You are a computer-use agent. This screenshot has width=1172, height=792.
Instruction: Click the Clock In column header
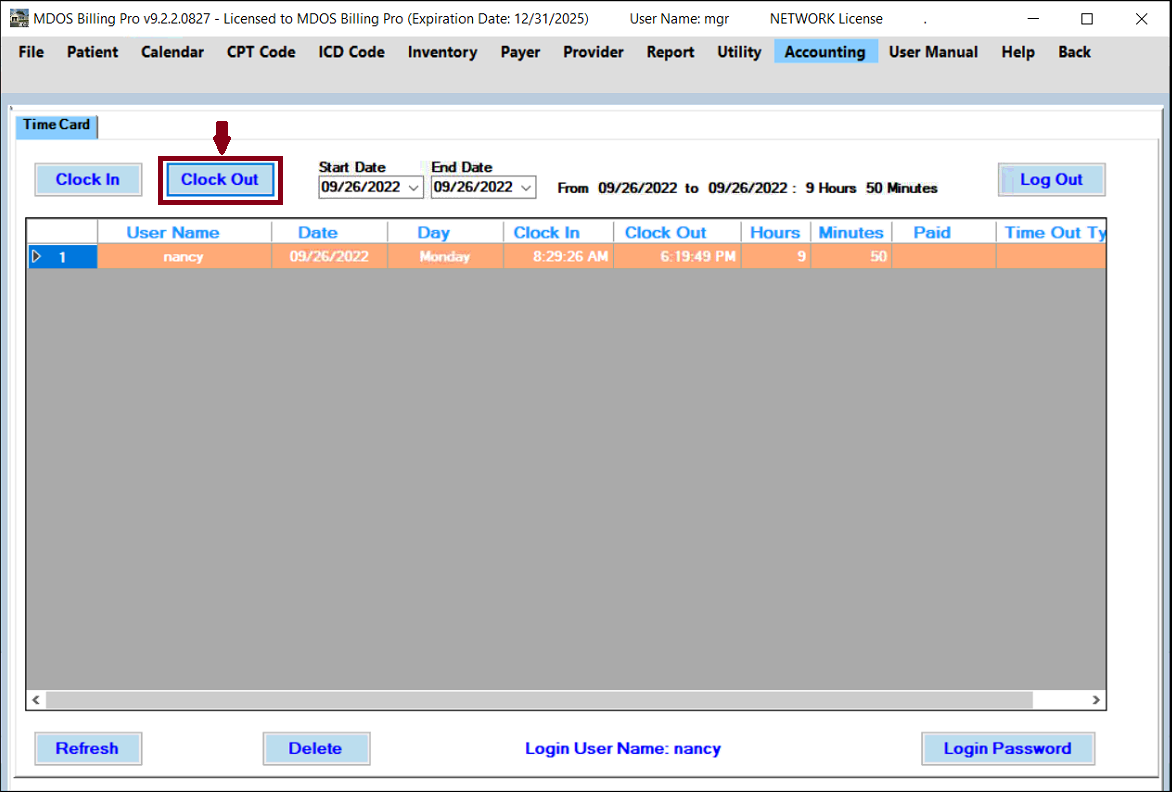pos(546,232)
